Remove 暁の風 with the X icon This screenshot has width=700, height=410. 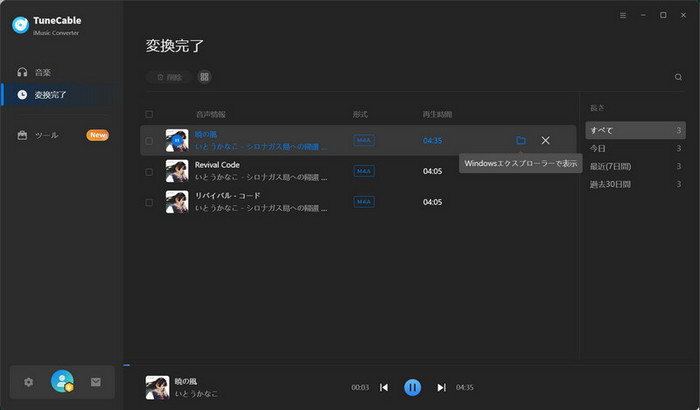tap(545, 141)
